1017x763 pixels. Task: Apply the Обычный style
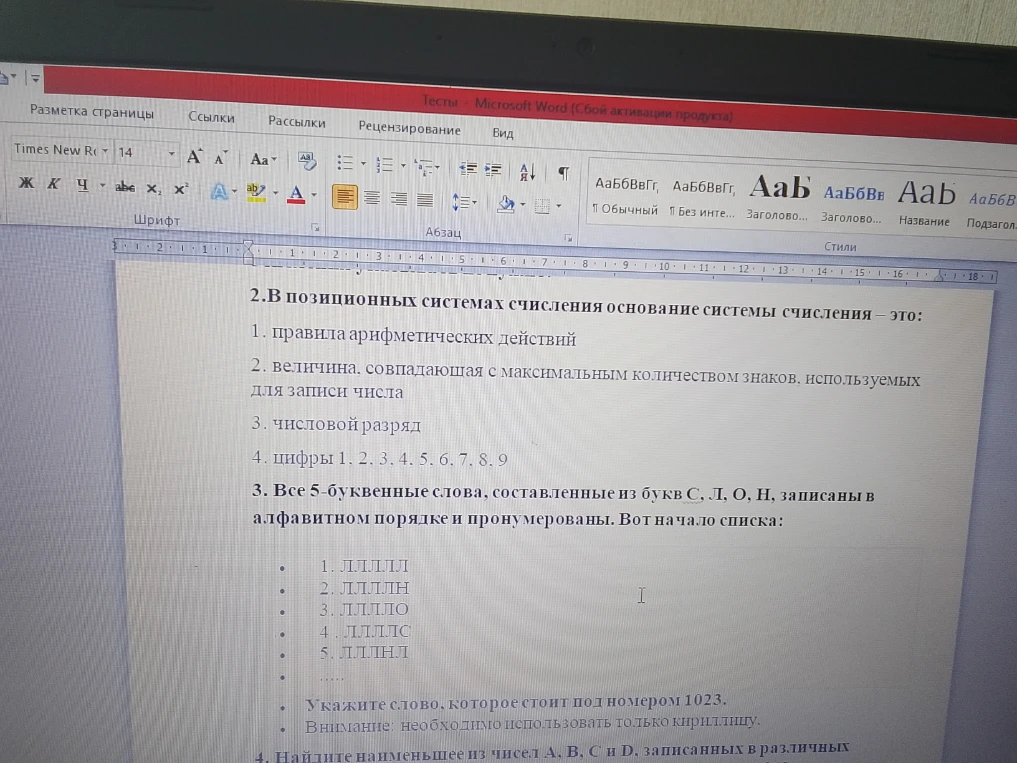[626, 196]
